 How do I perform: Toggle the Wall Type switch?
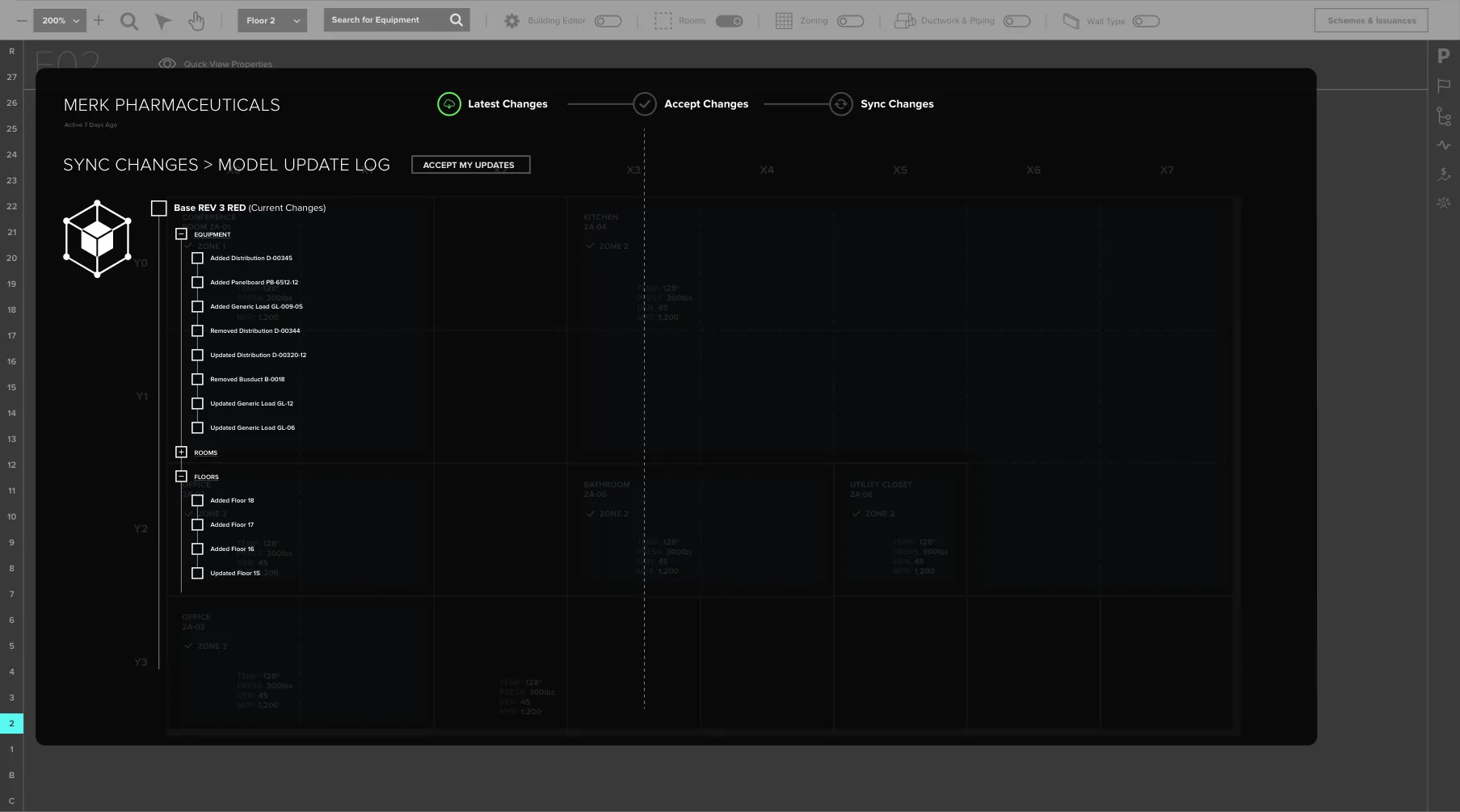pyautogui.click(x=1147, y=21)
